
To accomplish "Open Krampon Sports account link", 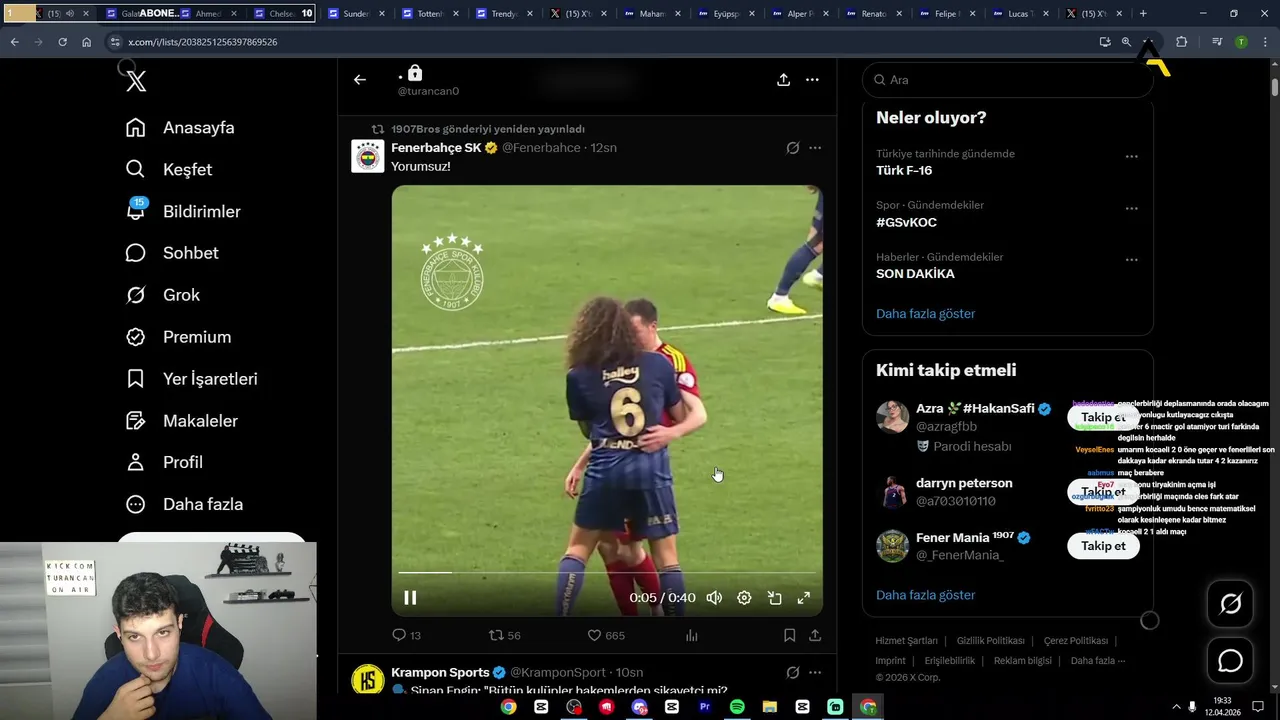I will click(x=440, y=673).
